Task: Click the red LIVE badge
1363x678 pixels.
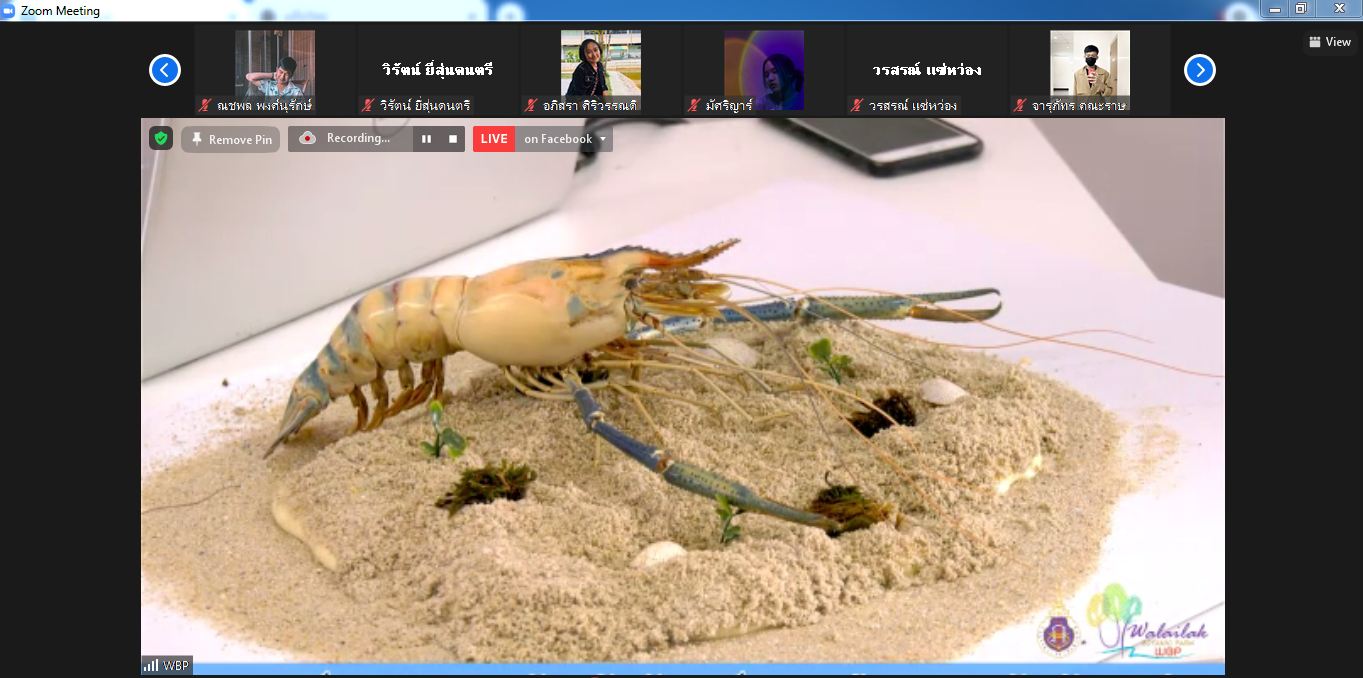Action: click(x=494, y=139)
